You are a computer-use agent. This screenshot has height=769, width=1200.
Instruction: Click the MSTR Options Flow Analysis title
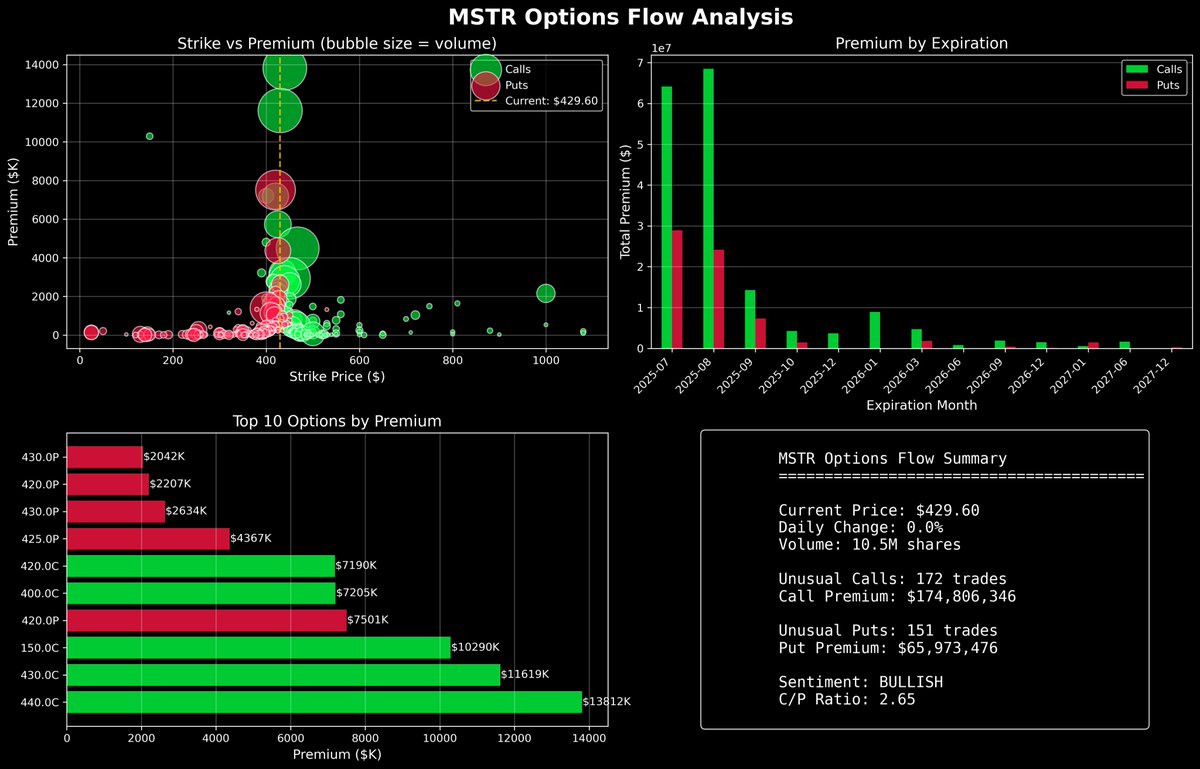tap(620, 17)
